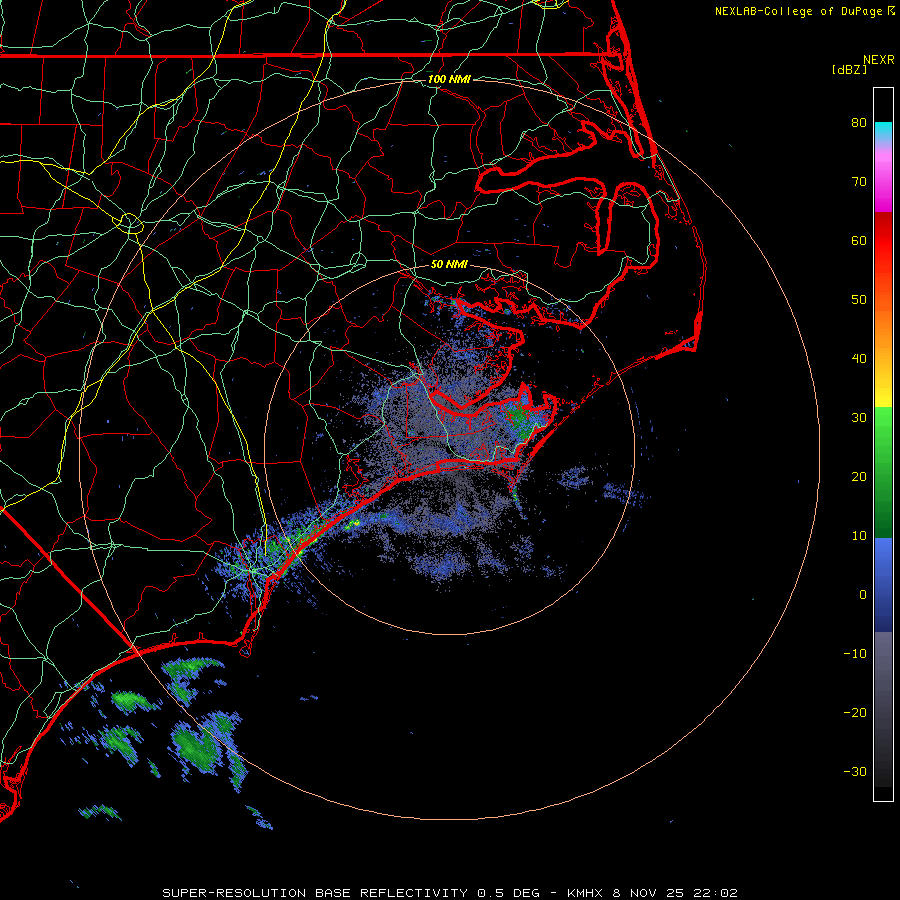This screenshot has height=900, width=900.
Task: Click the SUPER-RESOLUTION BASE REFLECTIVITY caption
Action: pyautogui.click(x=315, y=893)
